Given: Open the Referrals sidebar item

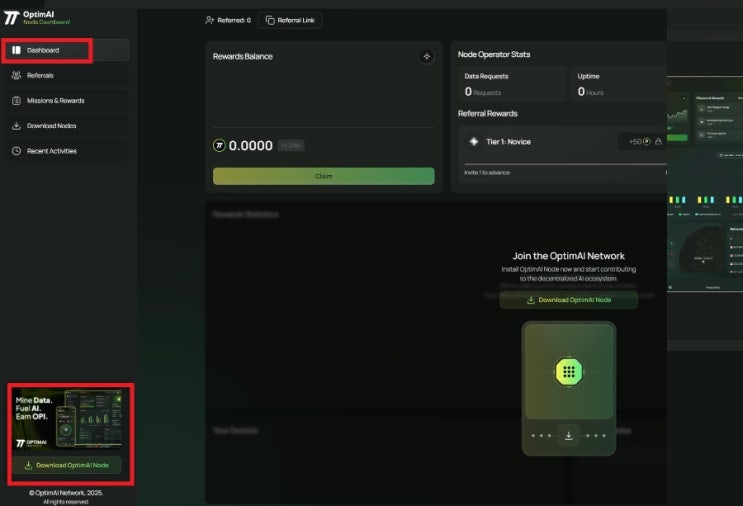Looking at the screenshot, I should point(66,75).
